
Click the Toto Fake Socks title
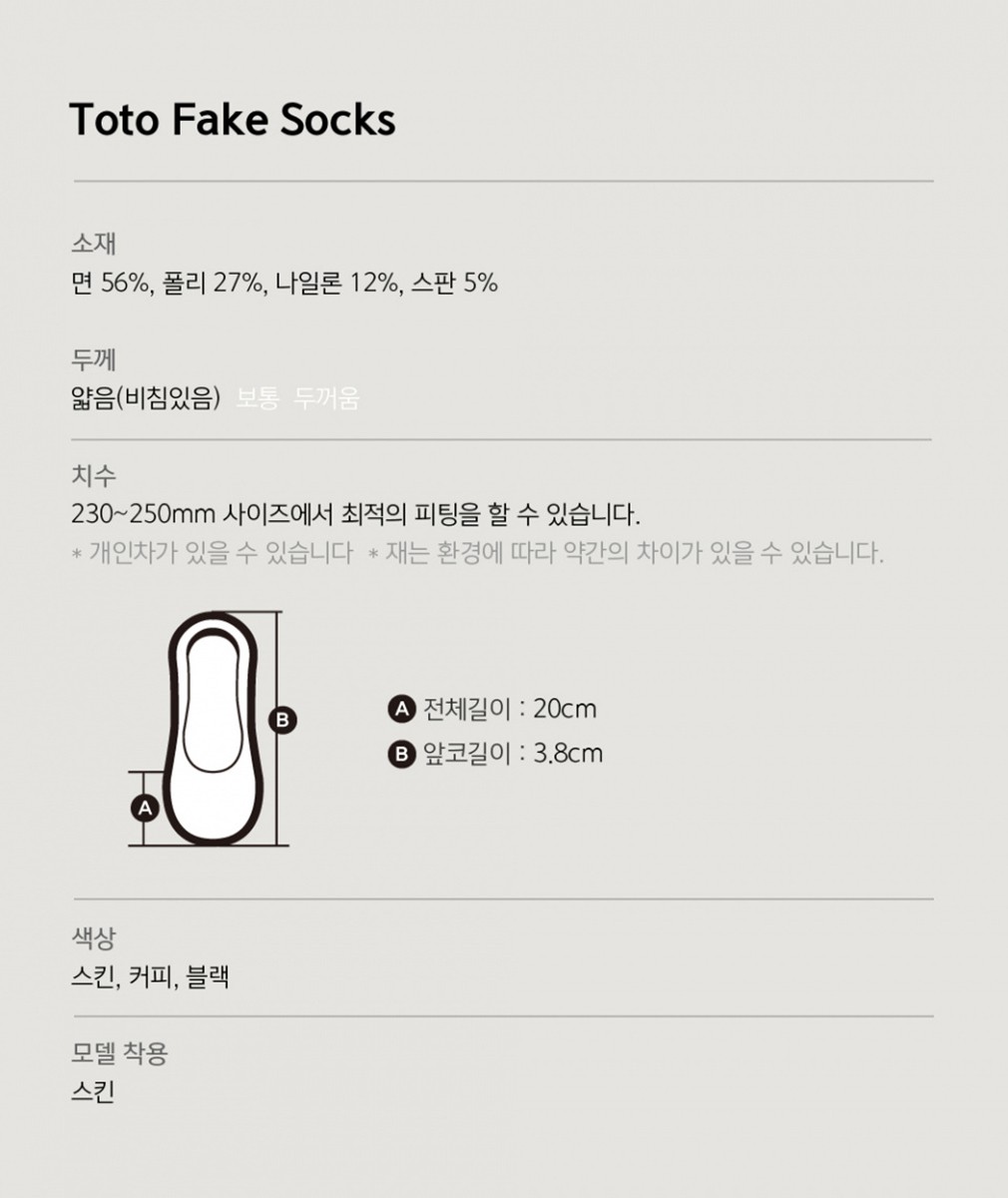click(233, 120)
